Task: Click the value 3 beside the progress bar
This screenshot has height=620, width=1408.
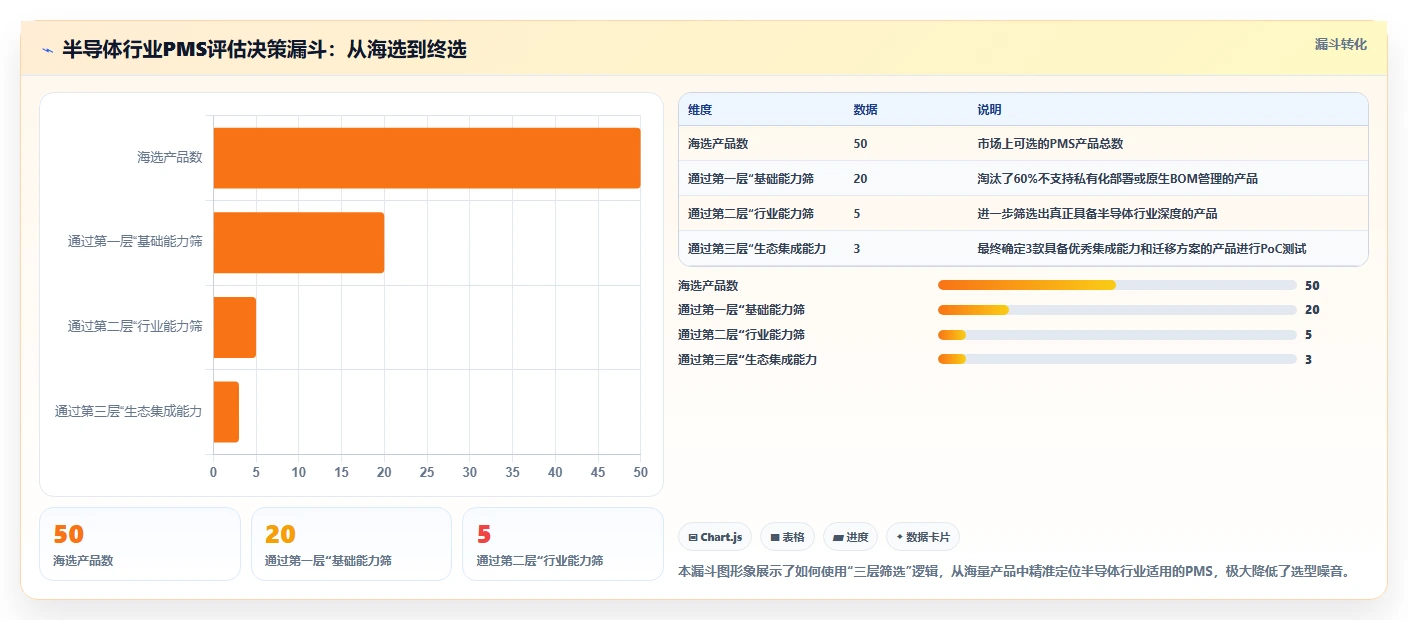Action: (1309, 359)
